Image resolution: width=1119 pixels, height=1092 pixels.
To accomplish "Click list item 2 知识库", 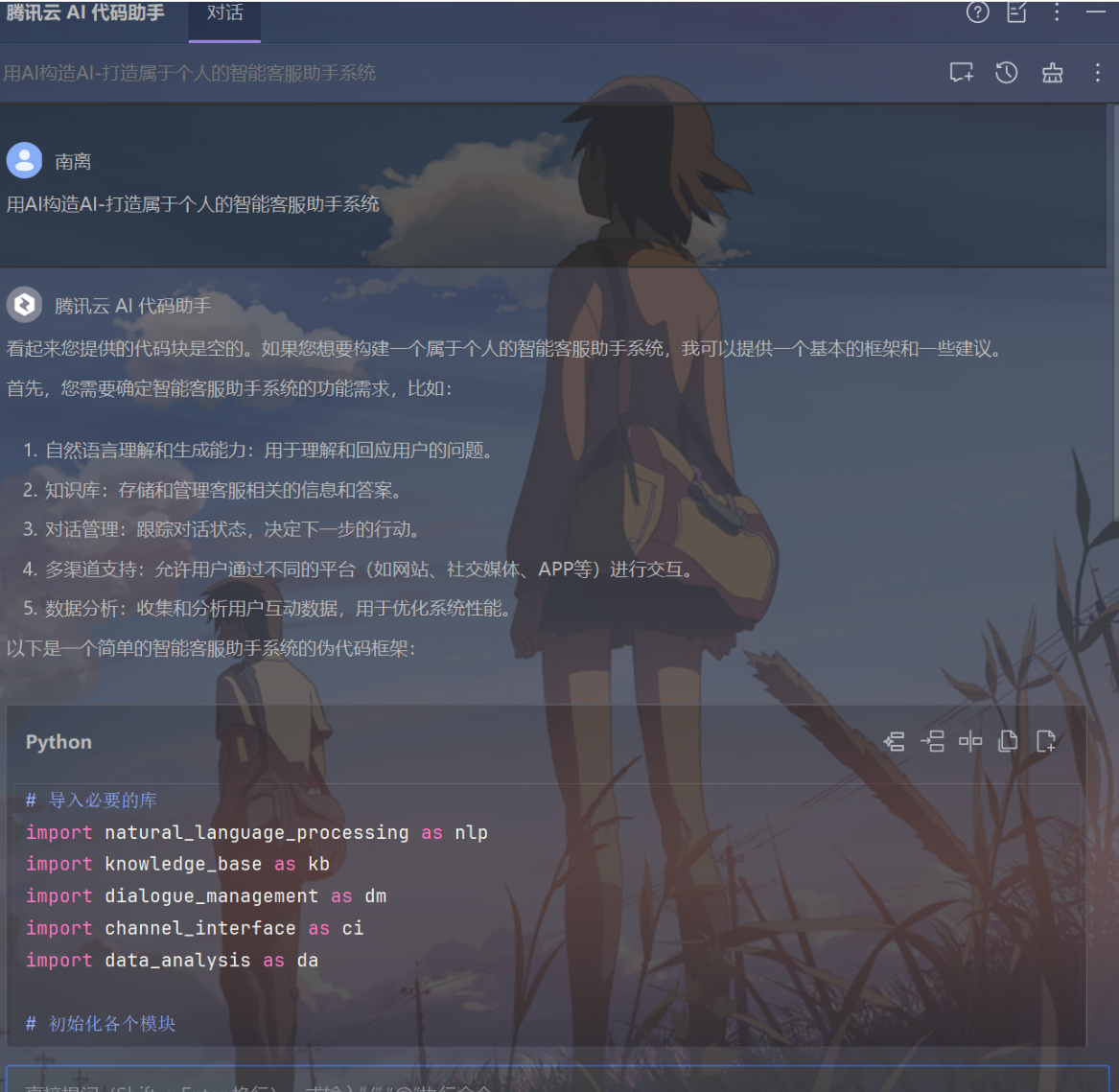I will coord(213,490).
